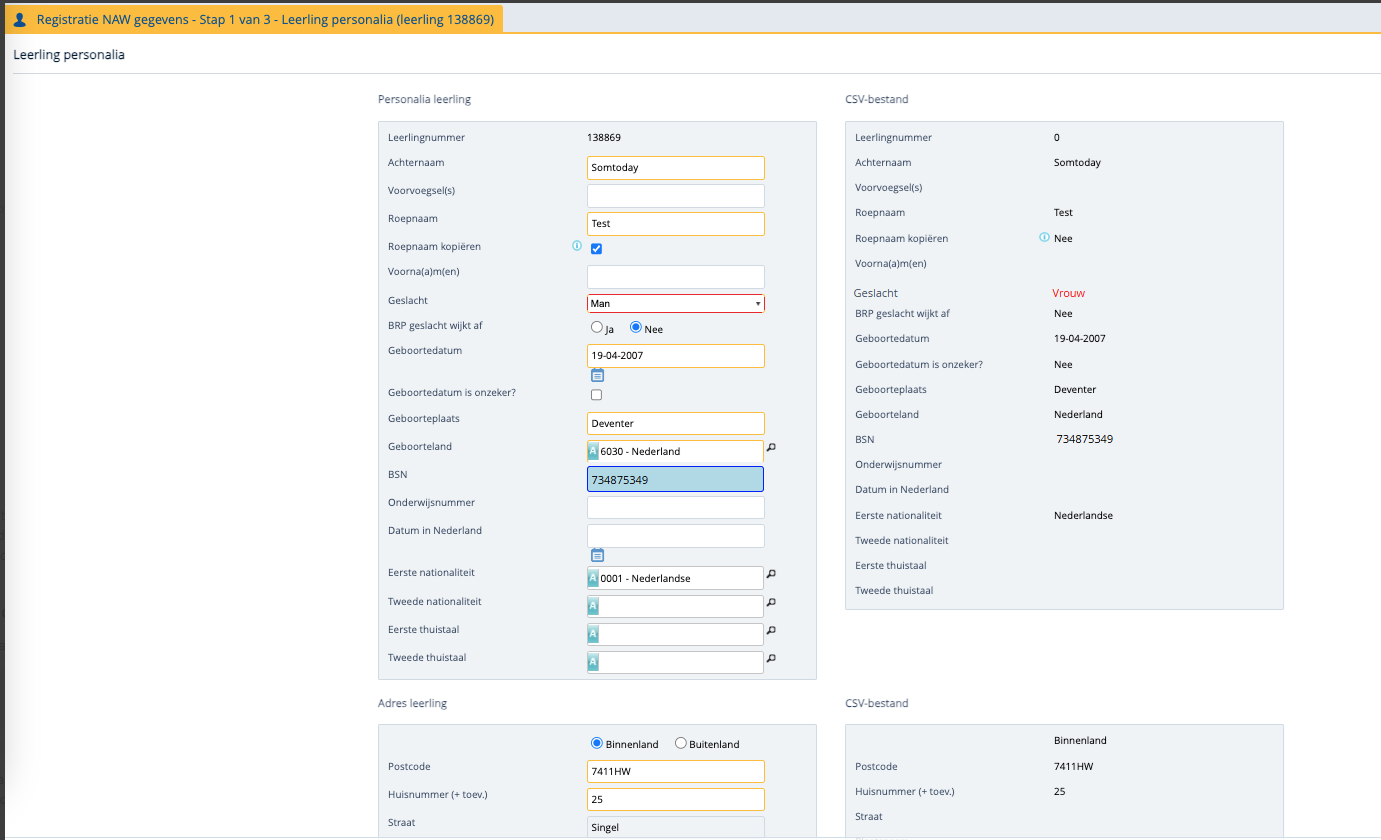Click magnifier search icon for Geboorteland
1381x840 pixels.
click(x=771, y=447)
